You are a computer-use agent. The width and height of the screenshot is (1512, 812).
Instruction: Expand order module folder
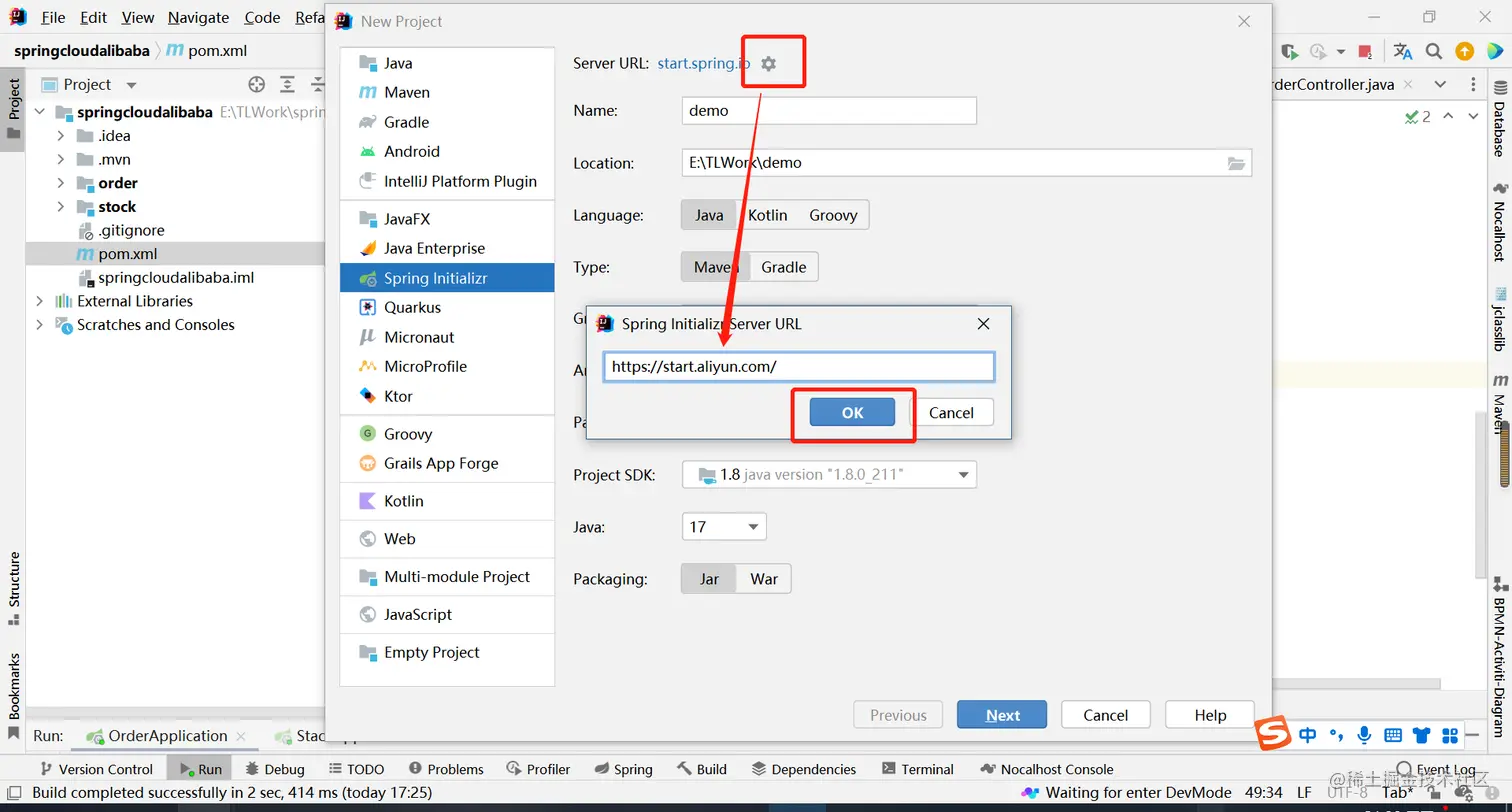(61, 183)
